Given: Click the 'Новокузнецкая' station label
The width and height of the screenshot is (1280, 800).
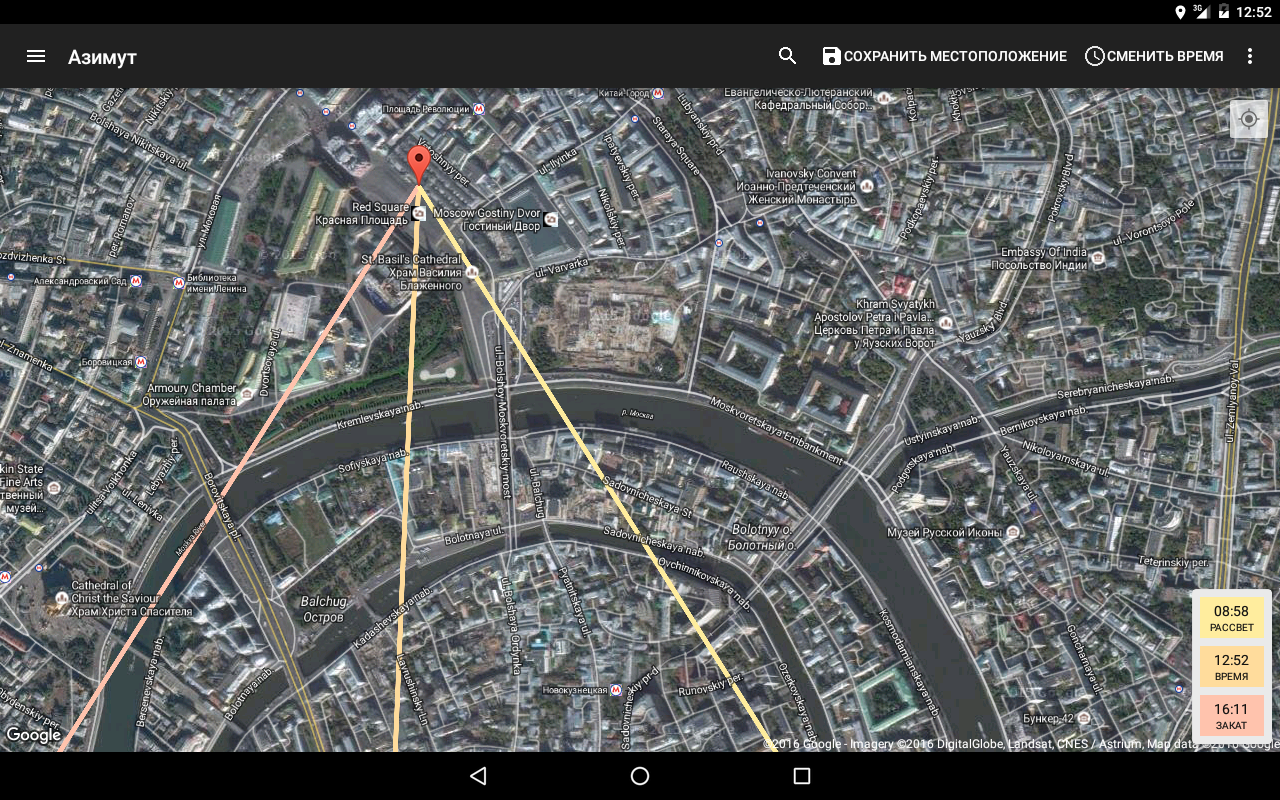Looking at the screenshot, I should [574, 690].
